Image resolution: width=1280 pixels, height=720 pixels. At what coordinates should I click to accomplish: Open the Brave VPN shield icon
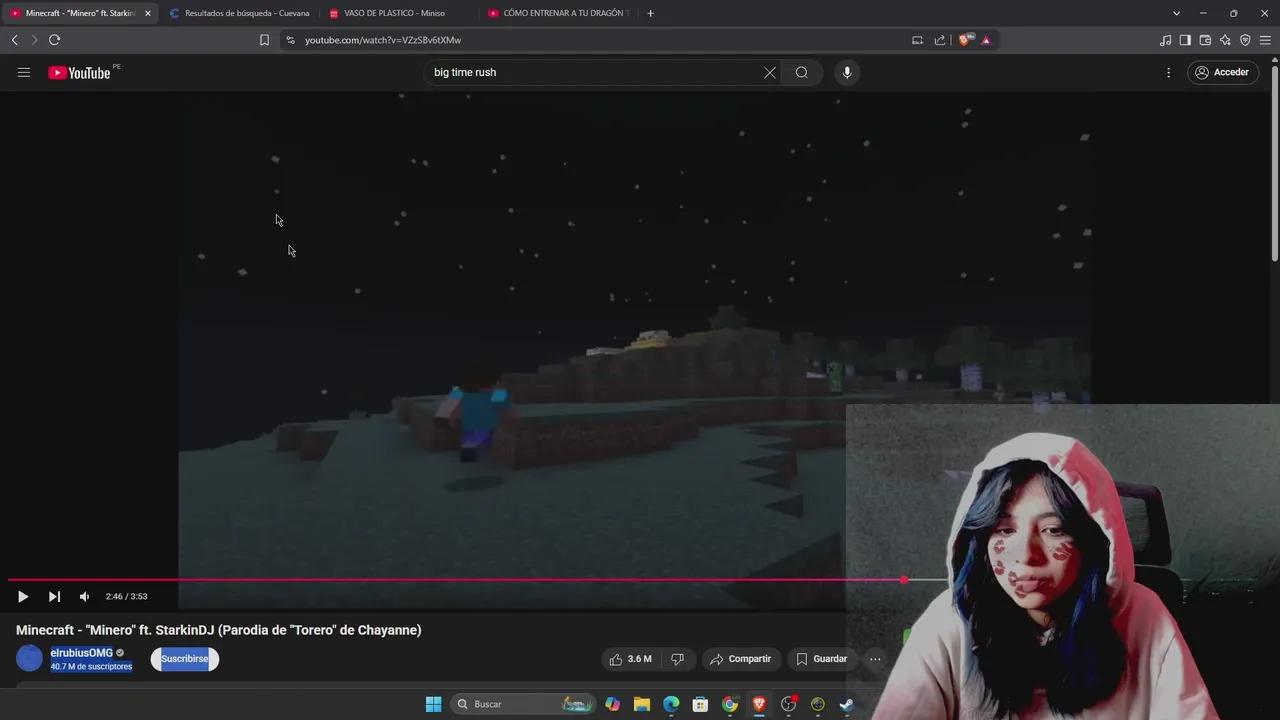tap(1245, 40)
